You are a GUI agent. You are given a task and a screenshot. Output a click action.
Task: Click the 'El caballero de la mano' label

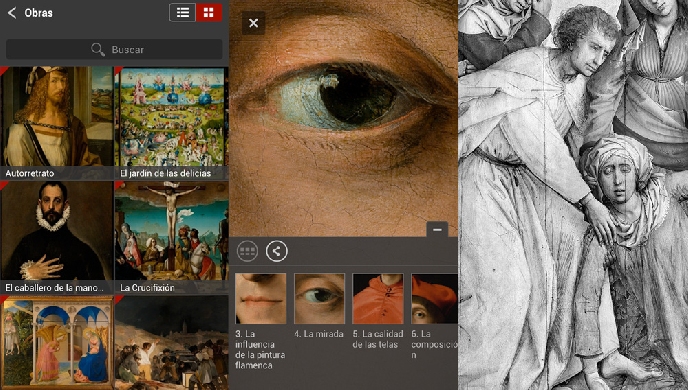tap(54, 288)
